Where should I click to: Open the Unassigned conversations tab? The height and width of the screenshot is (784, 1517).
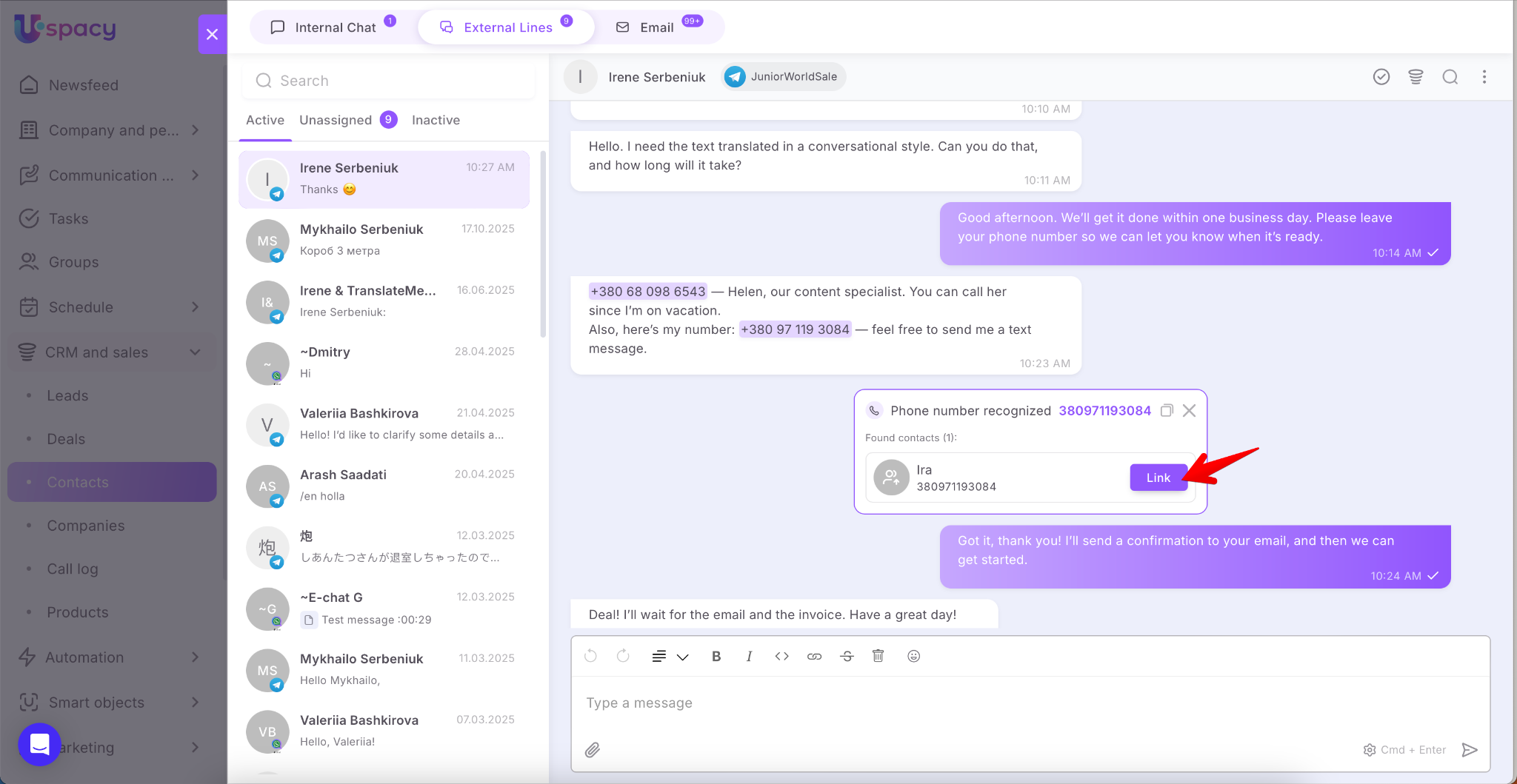[336, 120]
